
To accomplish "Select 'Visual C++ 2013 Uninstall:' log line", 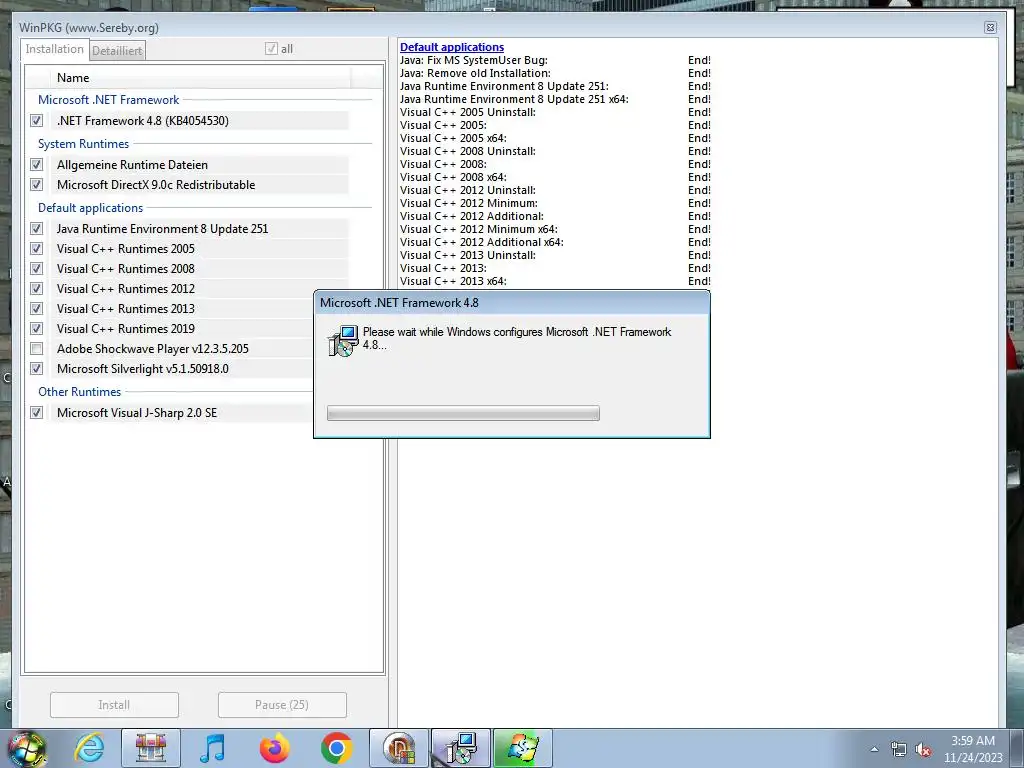I will point(468,255).
